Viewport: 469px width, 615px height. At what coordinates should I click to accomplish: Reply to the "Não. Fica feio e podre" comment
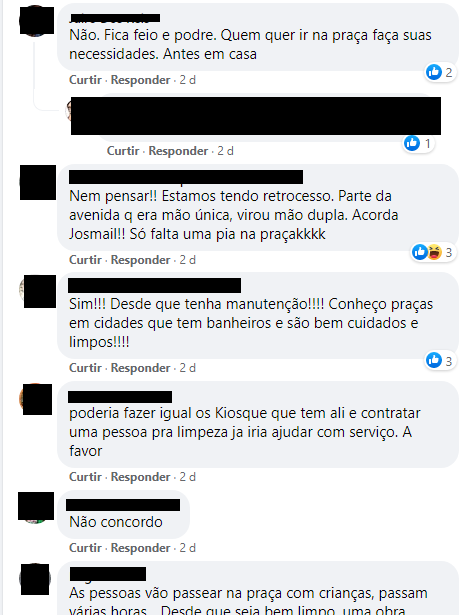[x=140, y=80]
